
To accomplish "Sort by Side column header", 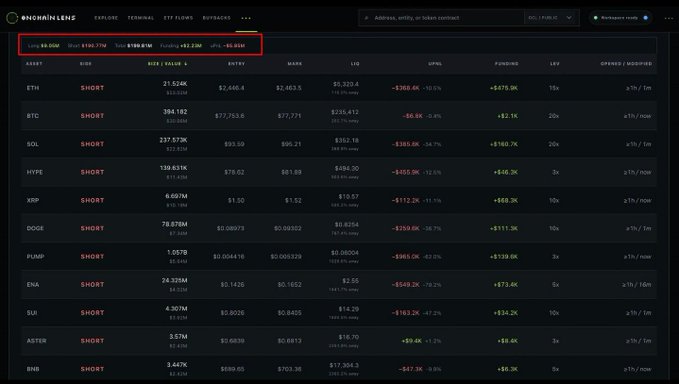I will coord(86,64).
